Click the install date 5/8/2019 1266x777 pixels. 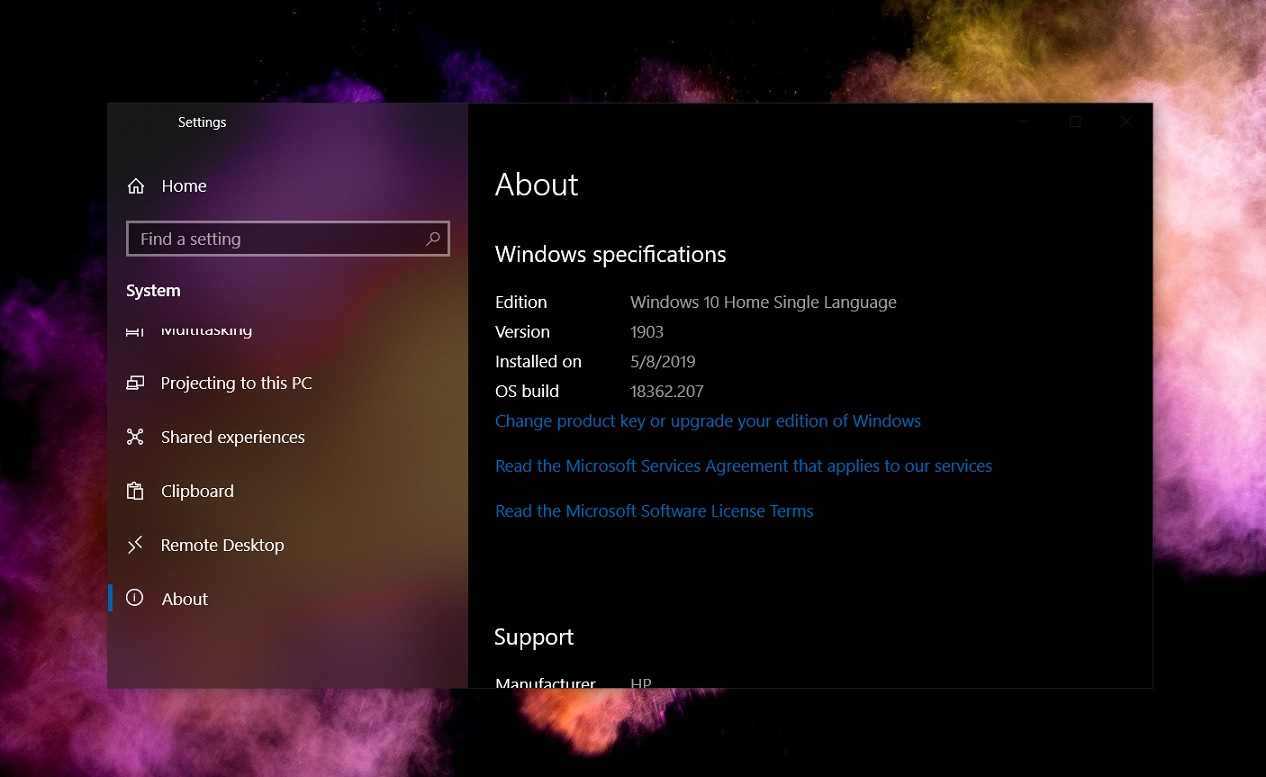tap(663, 362)
